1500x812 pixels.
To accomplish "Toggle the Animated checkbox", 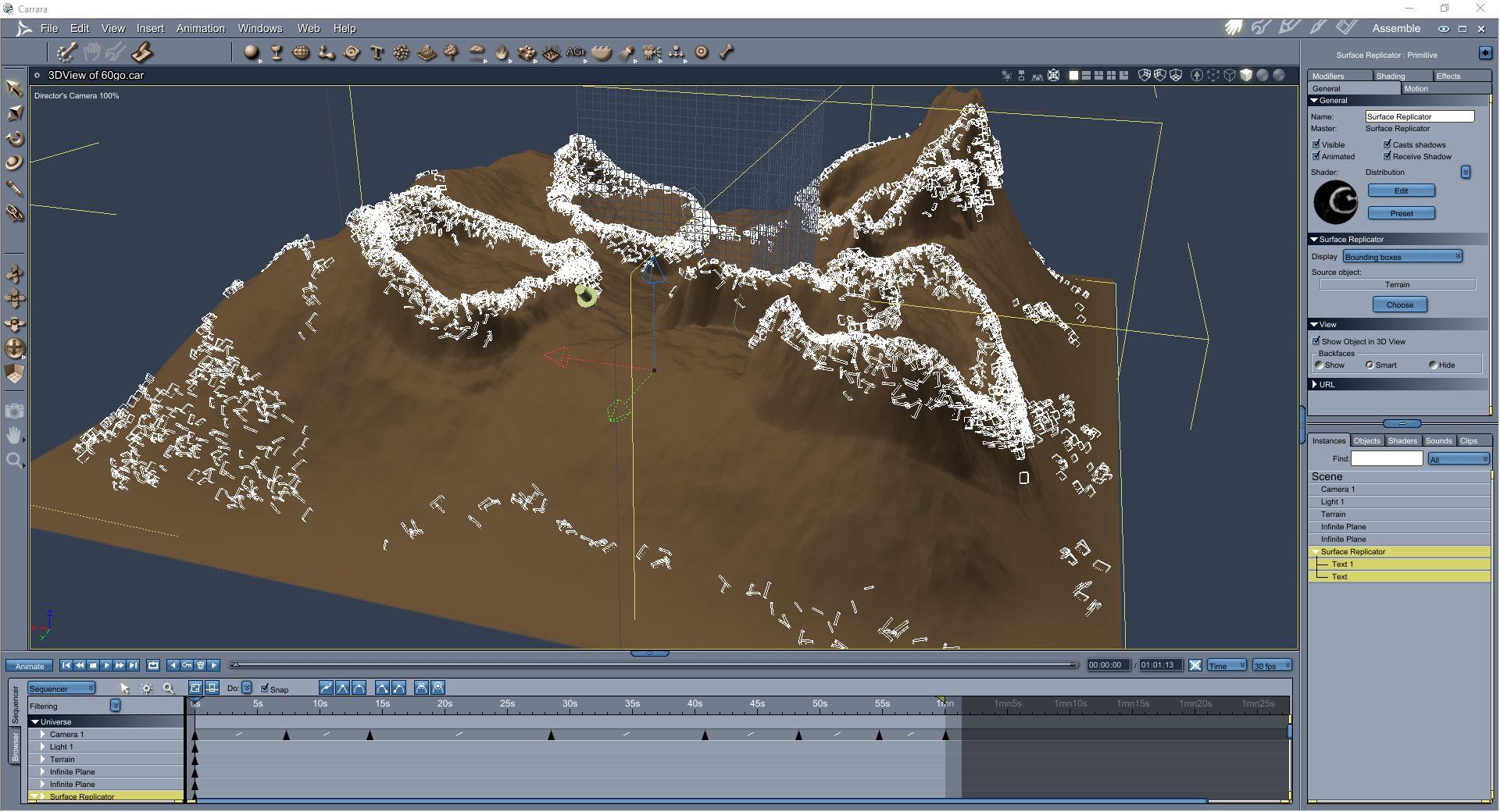I will pyautogui.click(x=1316, y=156).
